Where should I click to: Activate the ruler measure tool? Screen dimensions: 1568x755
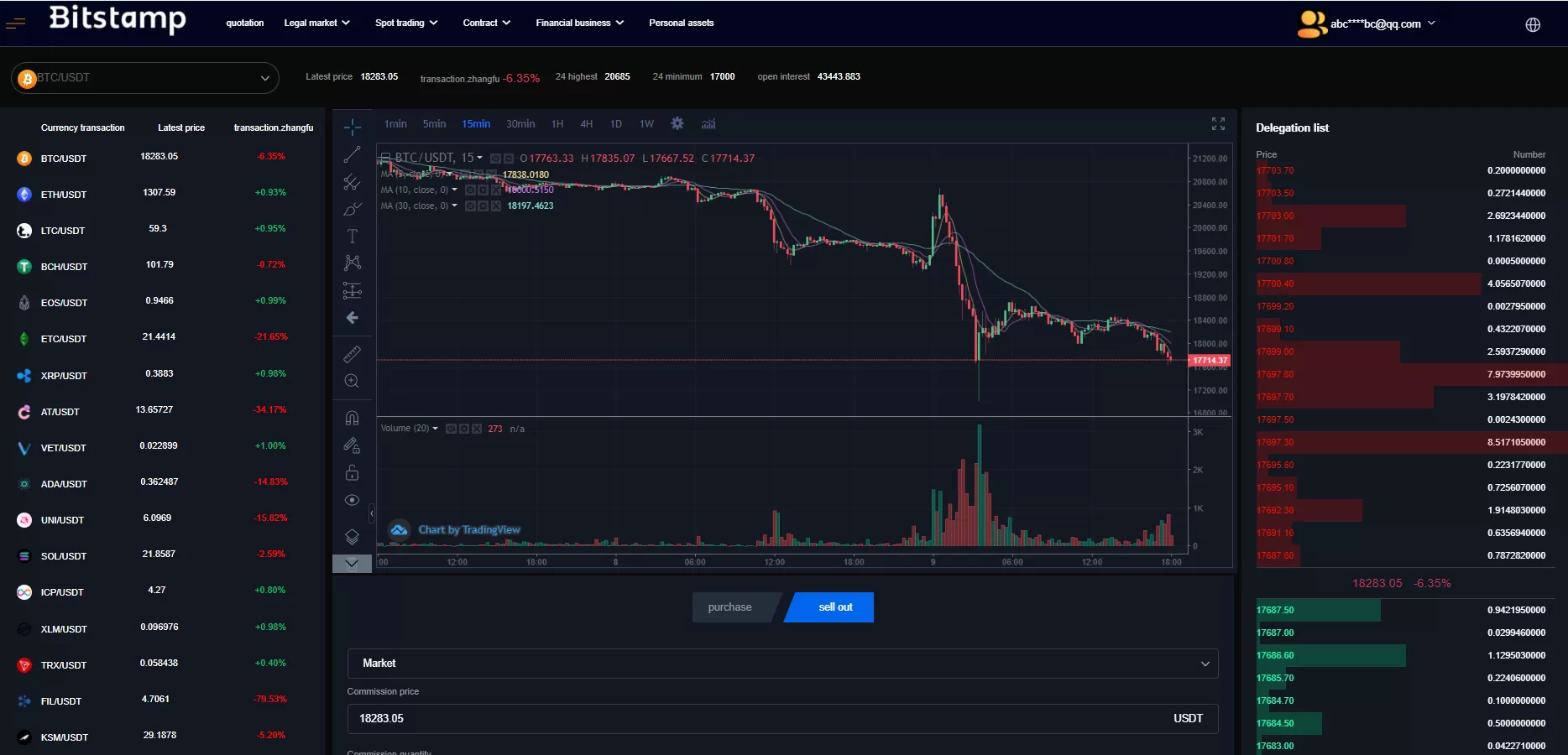353,354
